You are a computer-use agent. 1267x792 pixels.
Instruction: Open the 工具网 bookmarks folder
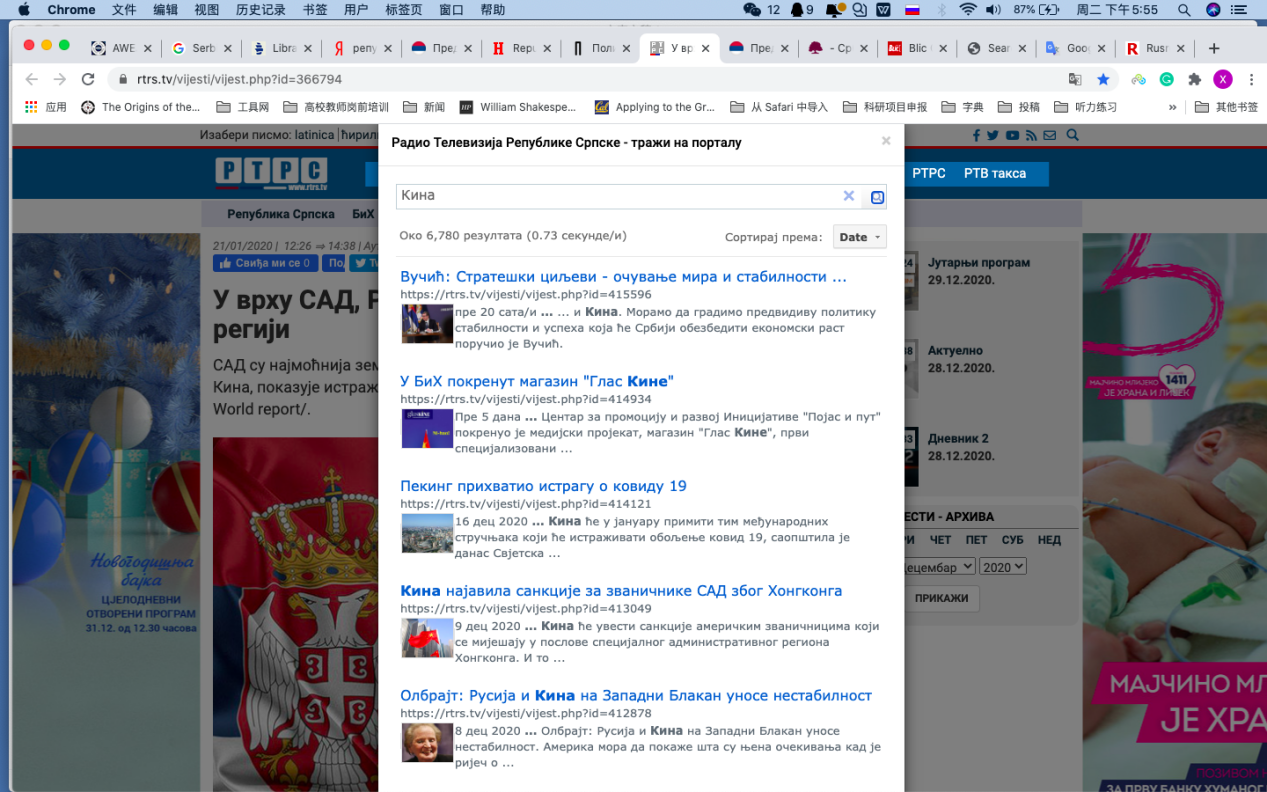pyautogui.click(x=243, y=107)
